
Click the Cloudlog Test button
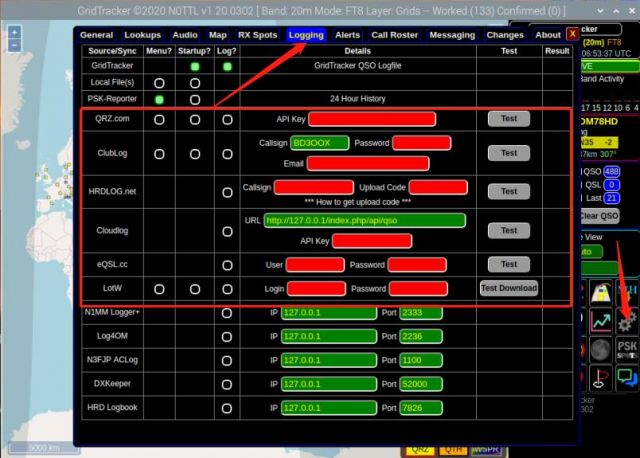[x=509, y=231]
